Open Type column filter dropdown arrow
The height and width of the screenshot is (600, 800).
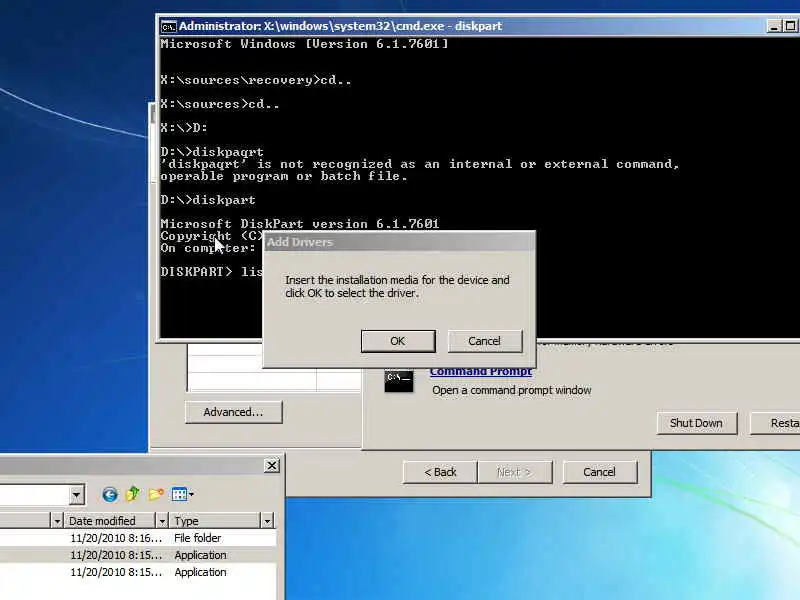tap(267, 520)
